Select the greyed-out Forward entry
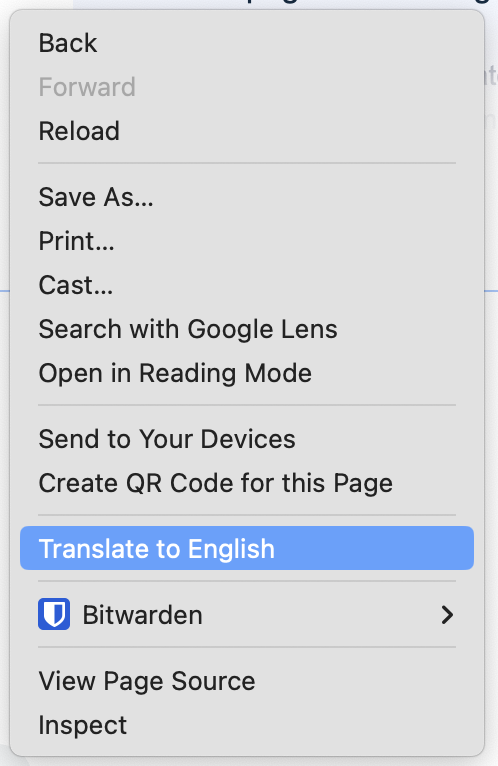Screen dimensions: 498x766 (x=247, y=87)
